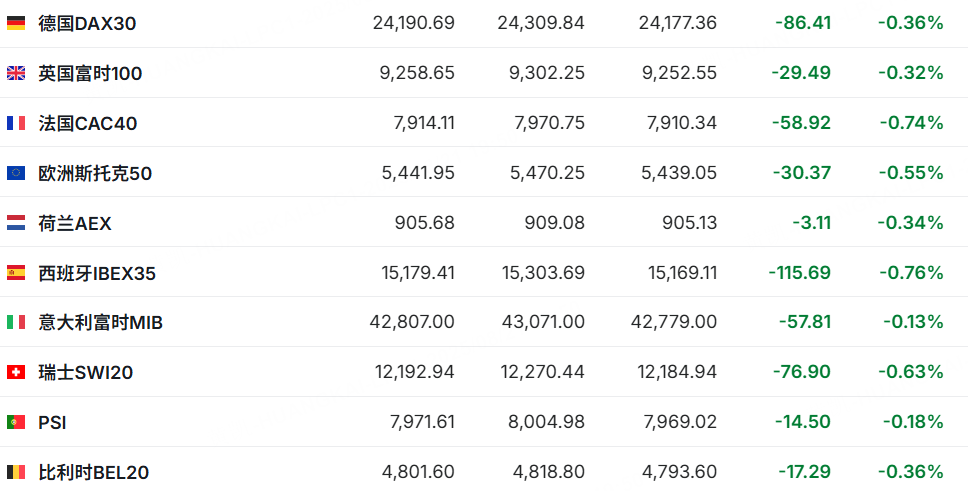Screen dimensions: 968x491
Task: Open the 意大利富时MIB index link
Action: [101, 322]
